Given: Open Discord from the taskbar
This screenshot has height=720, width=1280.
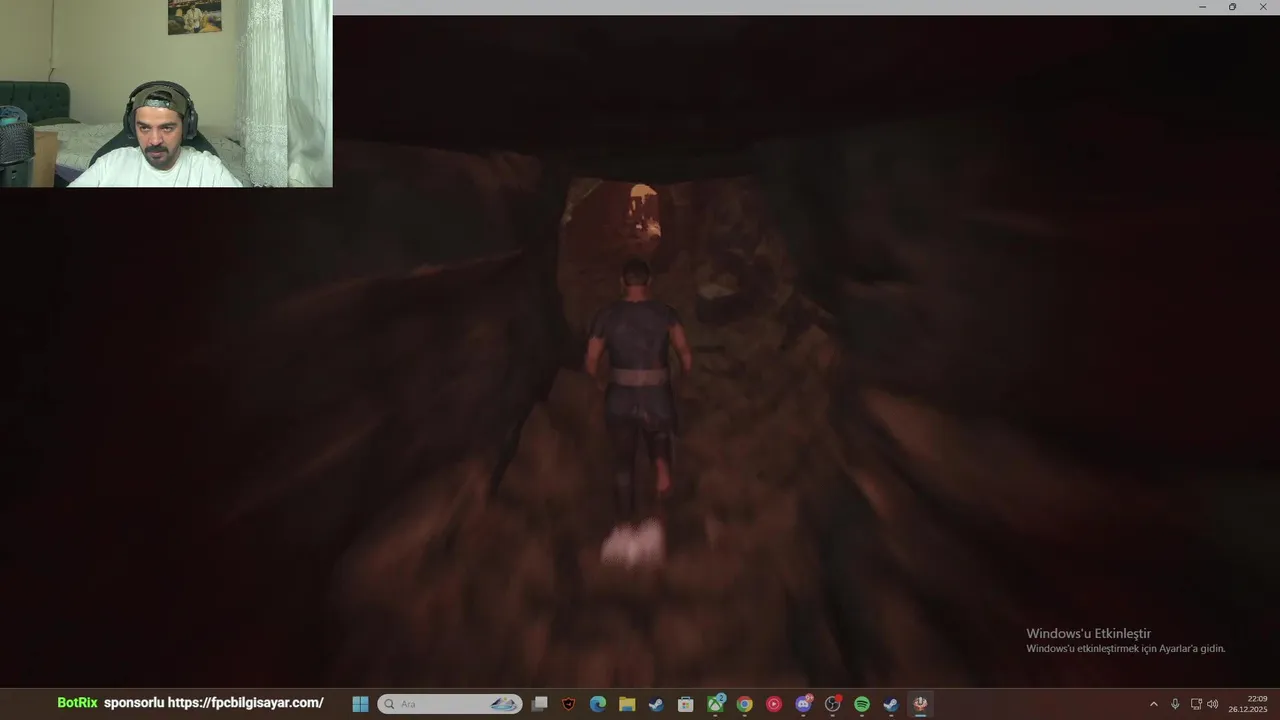Looking at the screenshot, I should point(803,704).
